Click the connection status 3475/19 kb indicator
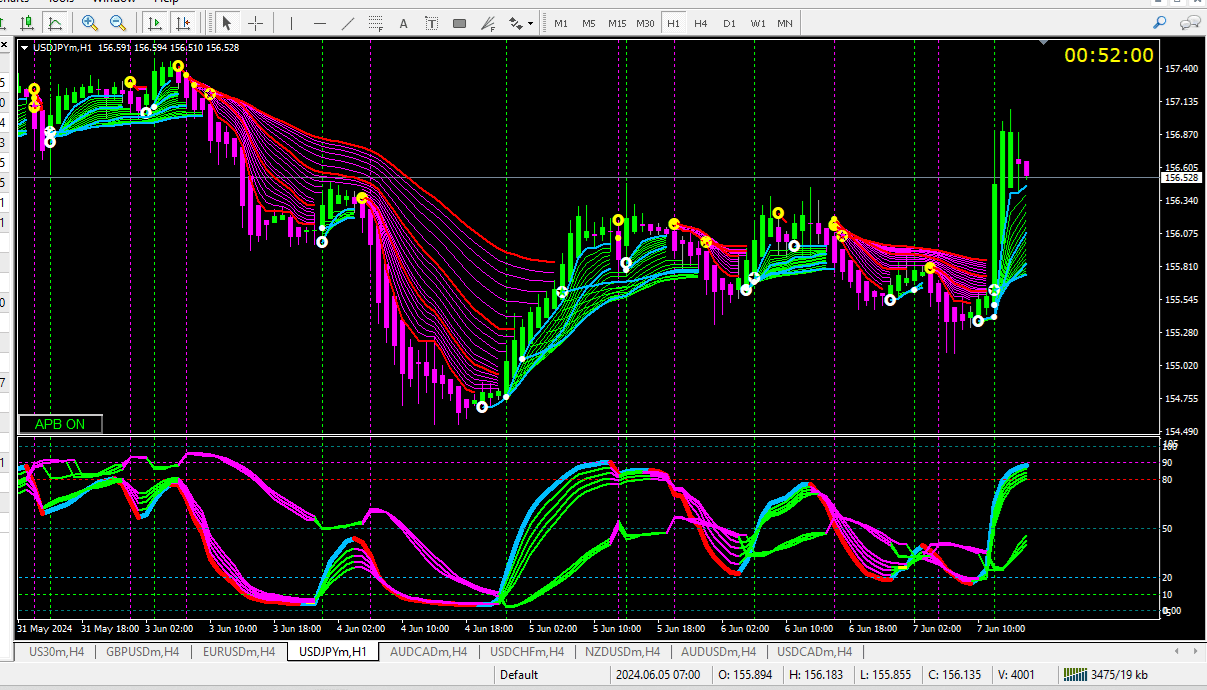1207x690 pixels. point(1108,675)
